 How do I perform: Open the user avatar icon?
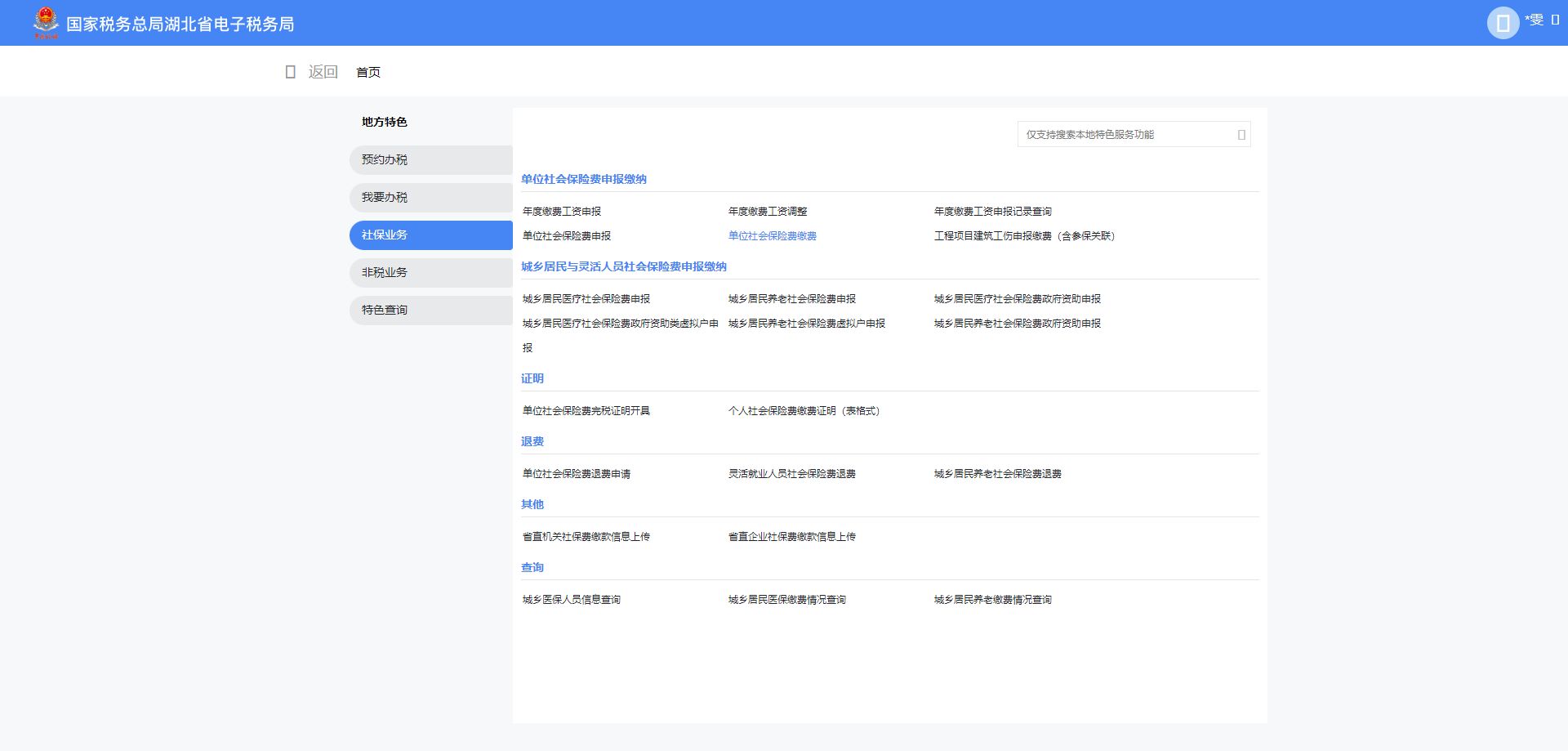(1503, 23)
